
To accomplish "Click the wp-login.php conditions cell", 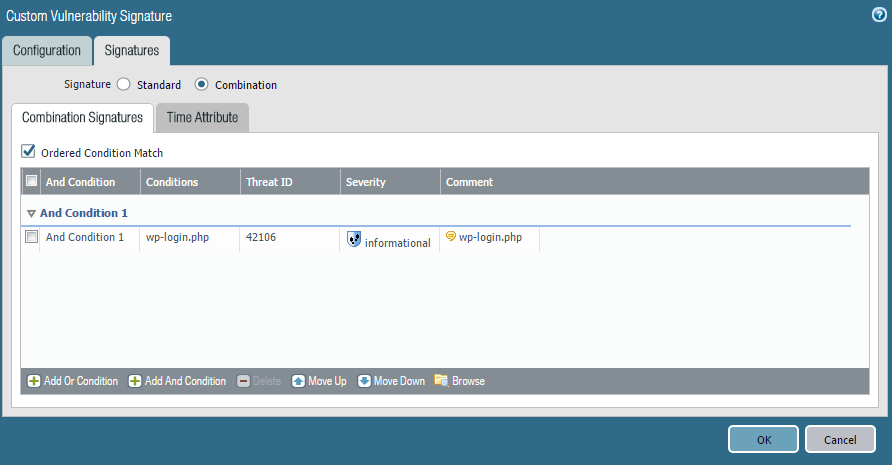I will coord(189,239).
